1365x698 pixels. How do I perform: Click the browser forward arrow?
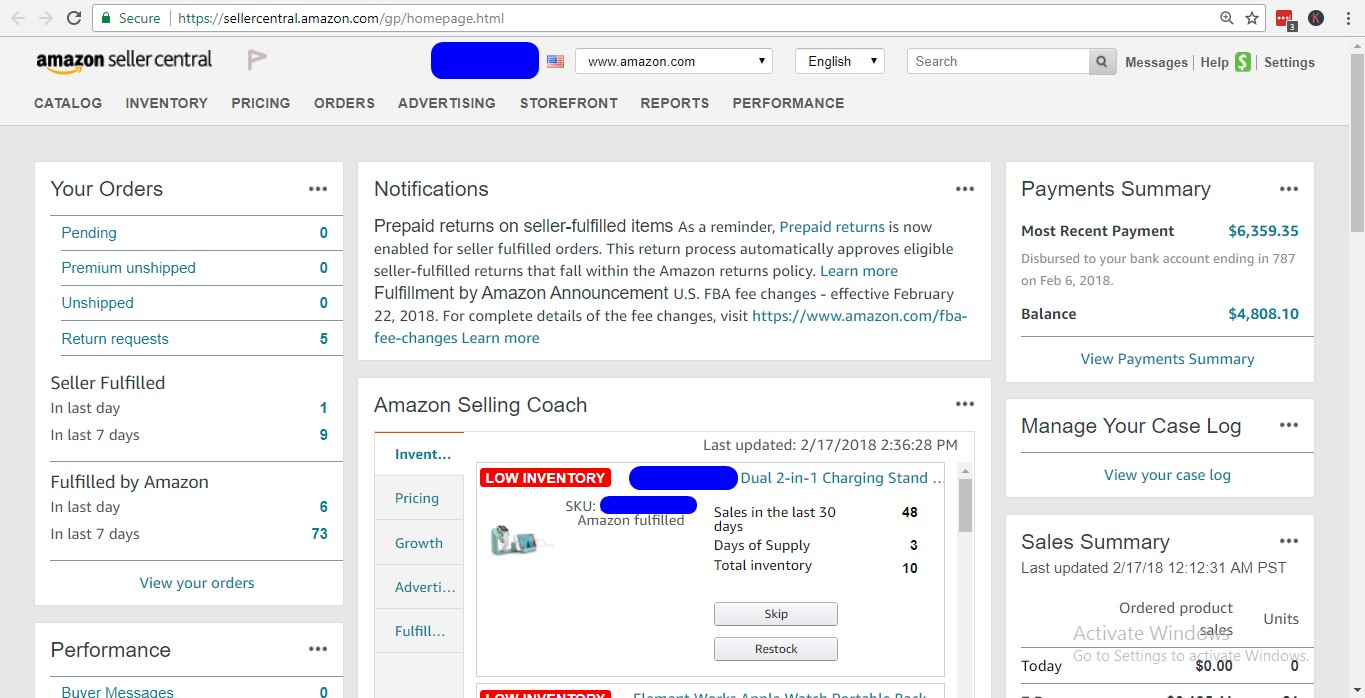point(45,18)
